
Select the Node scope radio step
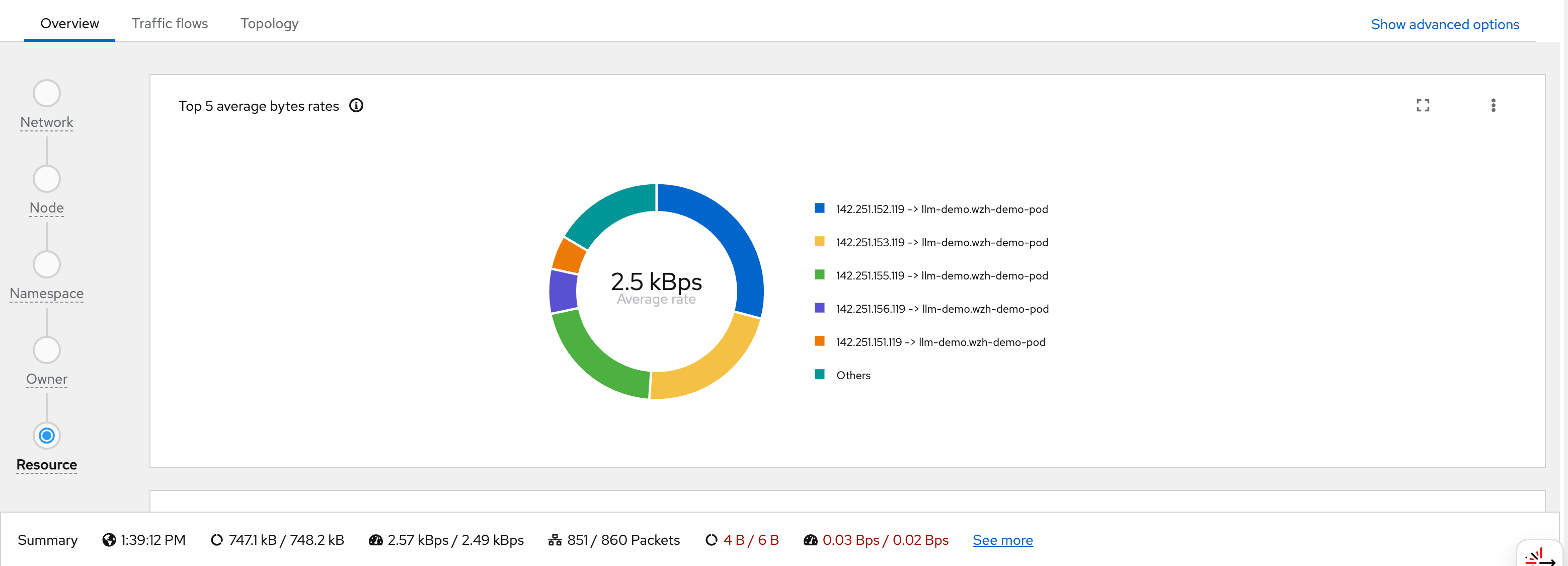47,179
